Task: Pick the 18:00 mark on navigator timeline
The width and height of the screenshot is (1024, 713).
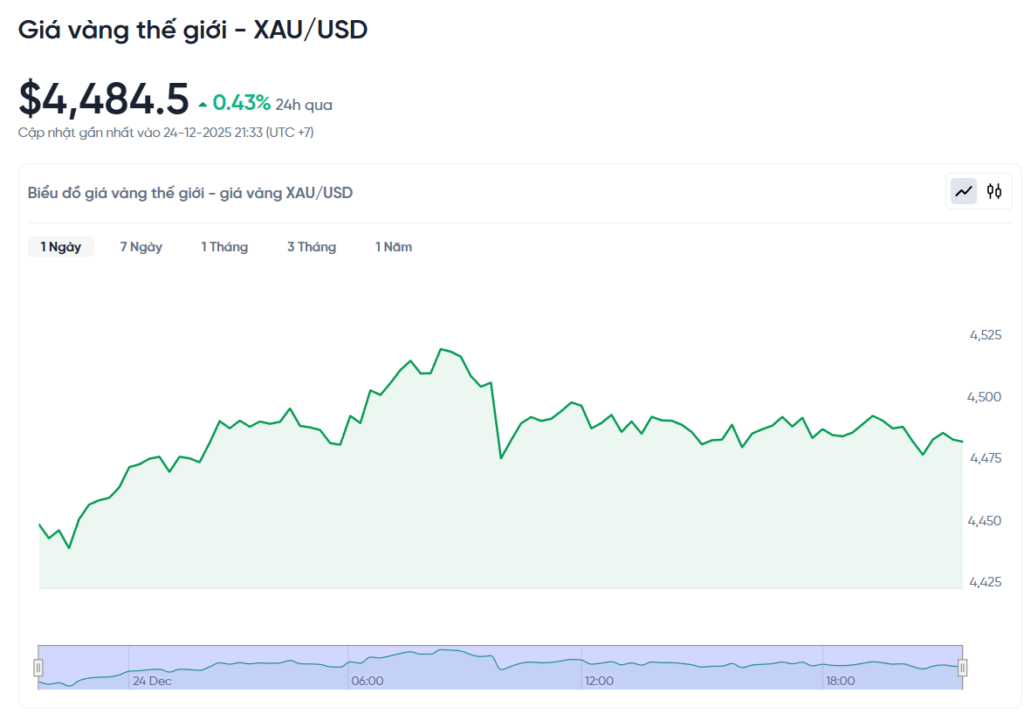Action: click(840, 681)
